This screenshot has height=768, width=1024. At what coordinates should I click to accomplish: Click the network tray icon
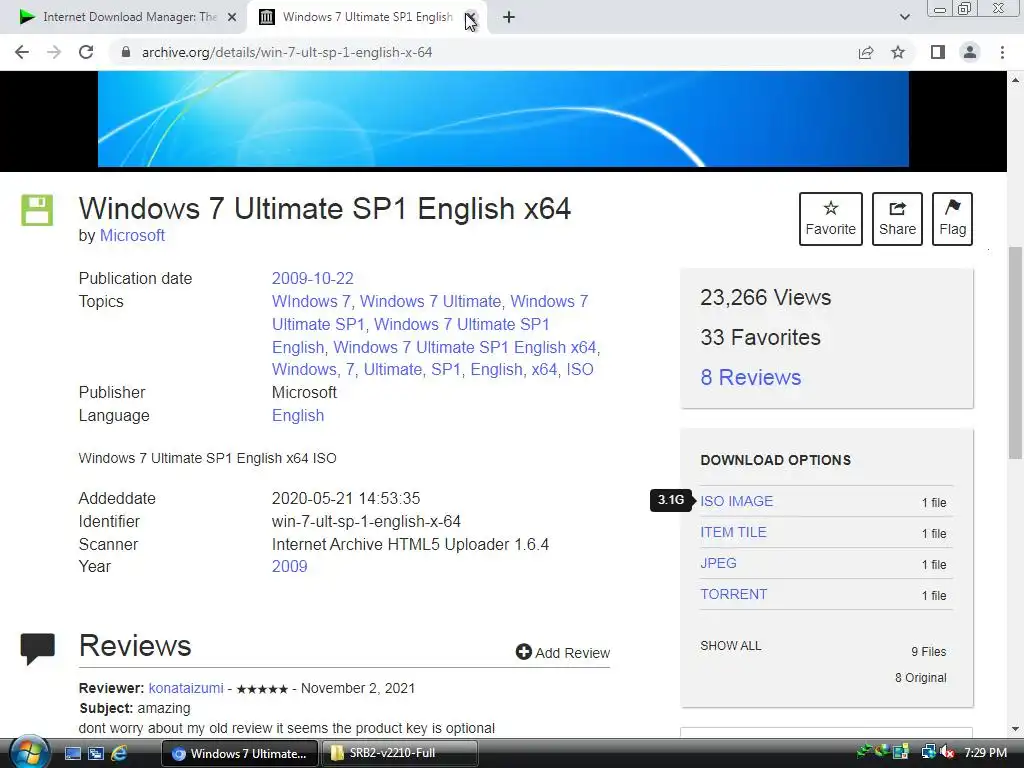928,753
